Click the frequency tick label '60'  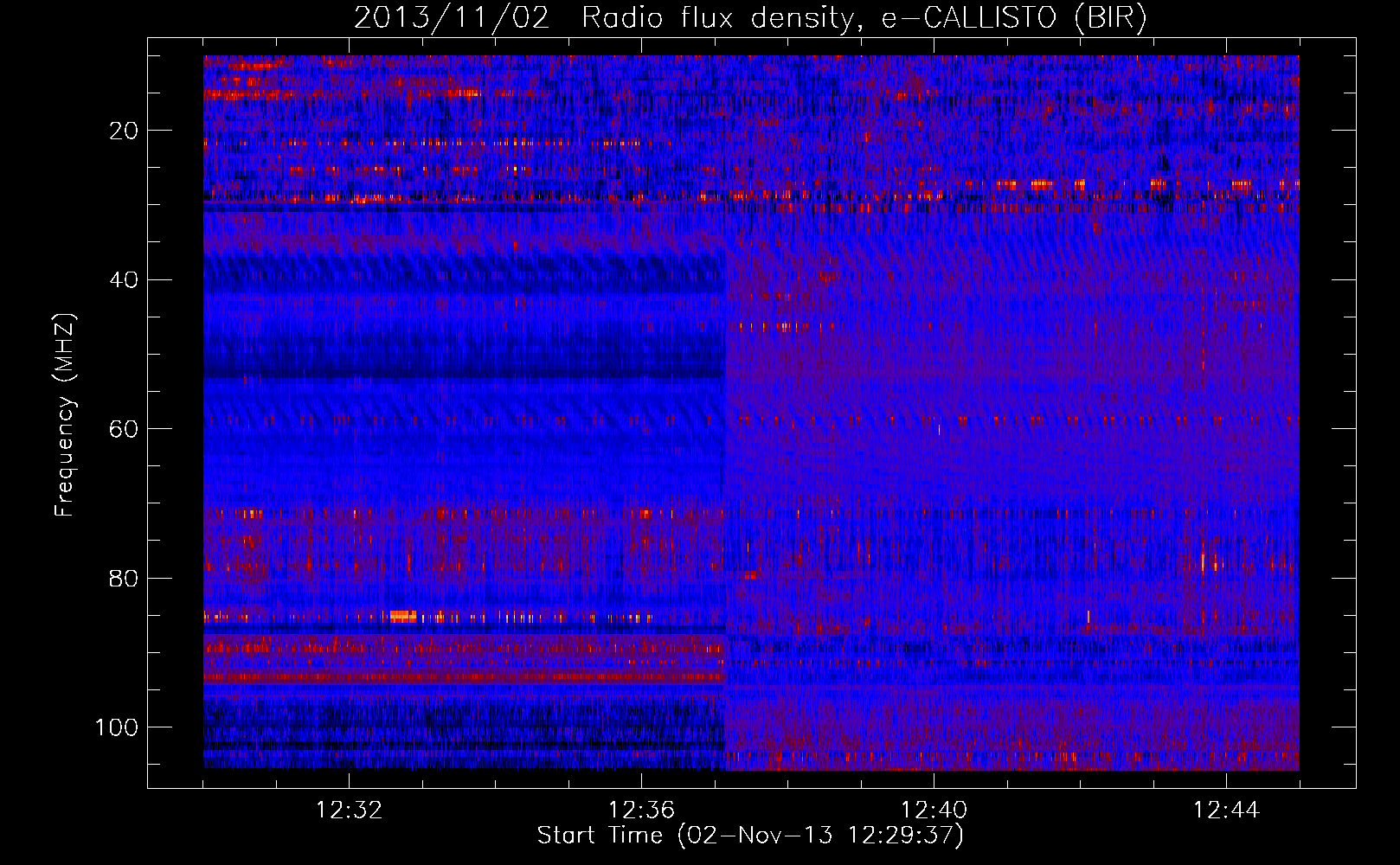(x=124, y=429)
